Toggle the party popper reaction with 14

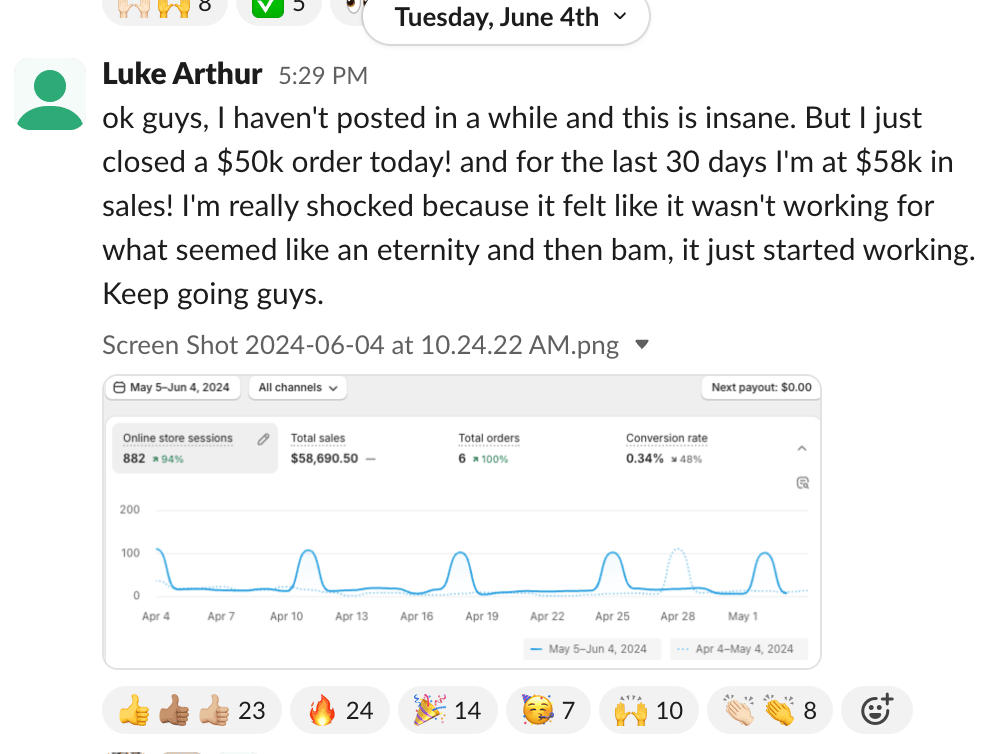(447, 711)
